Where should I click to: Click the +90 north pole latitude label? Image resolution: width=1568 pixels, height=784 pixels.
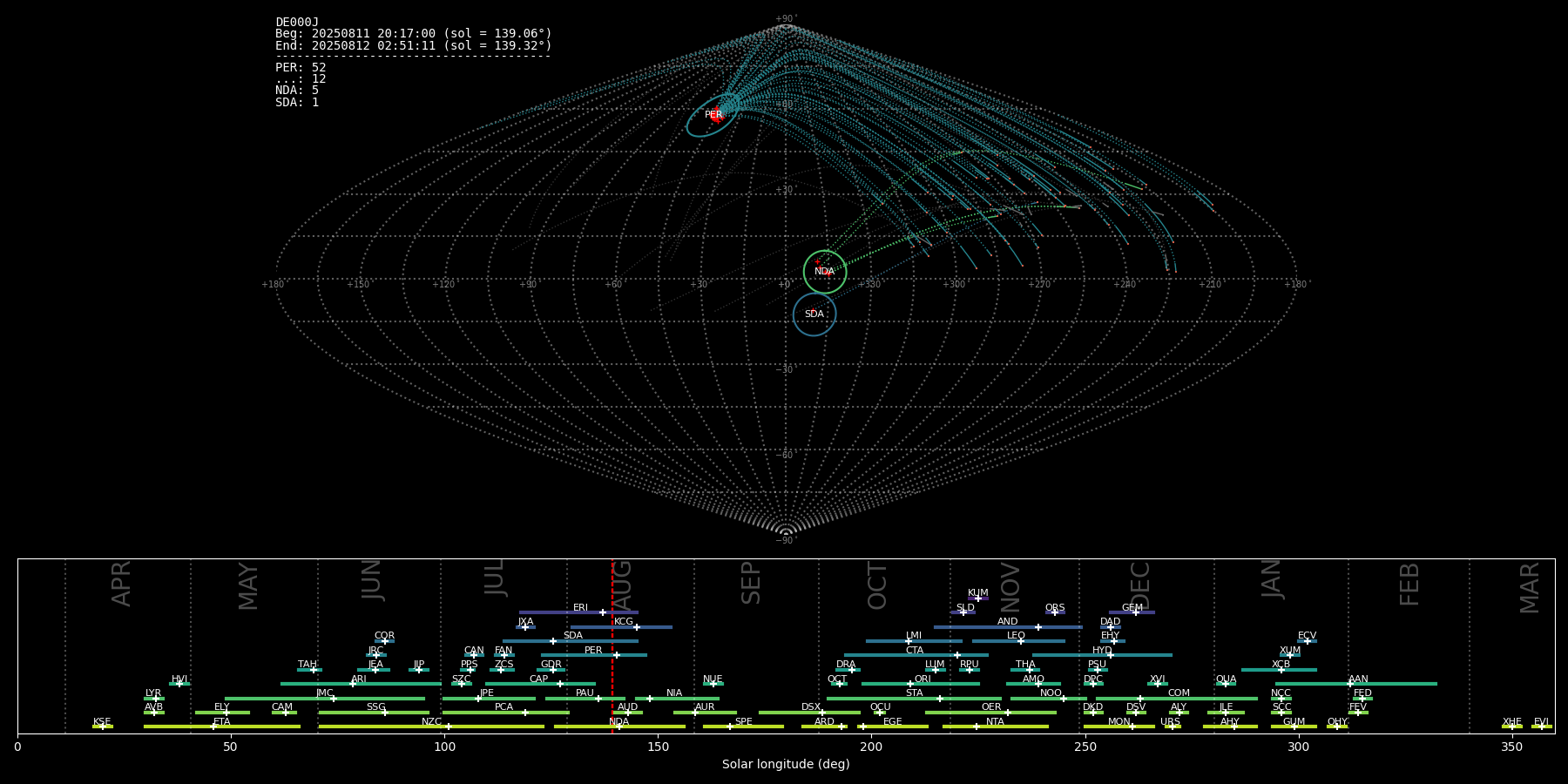[786, 18]
